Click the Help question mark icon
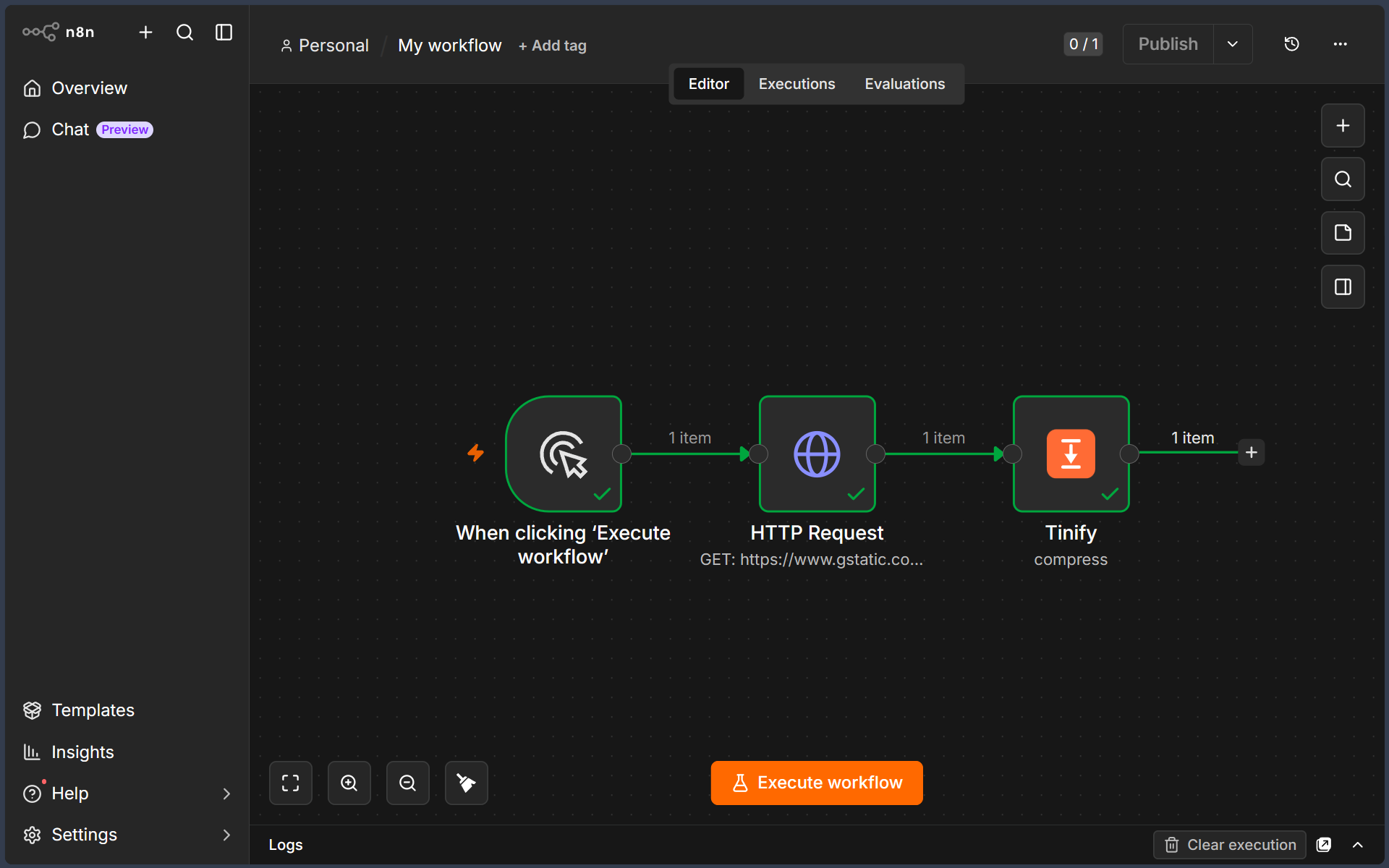1389x868 pixels. (32, 793)
